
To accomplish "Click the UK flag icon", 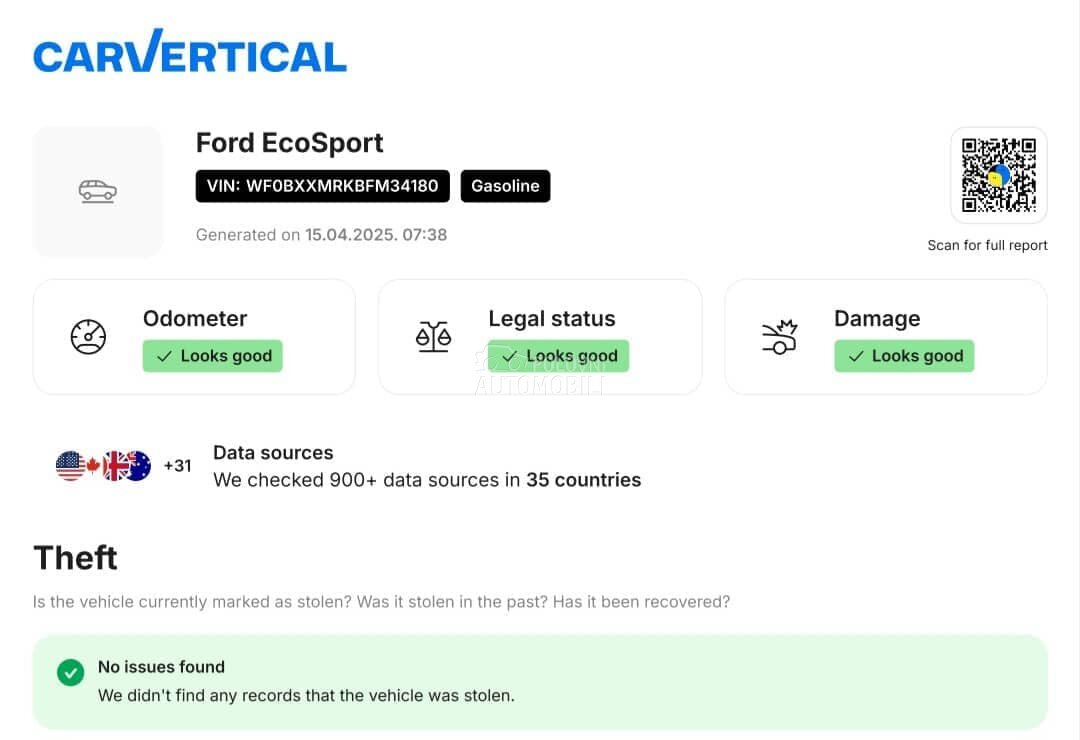I will [x=115, y=466].
